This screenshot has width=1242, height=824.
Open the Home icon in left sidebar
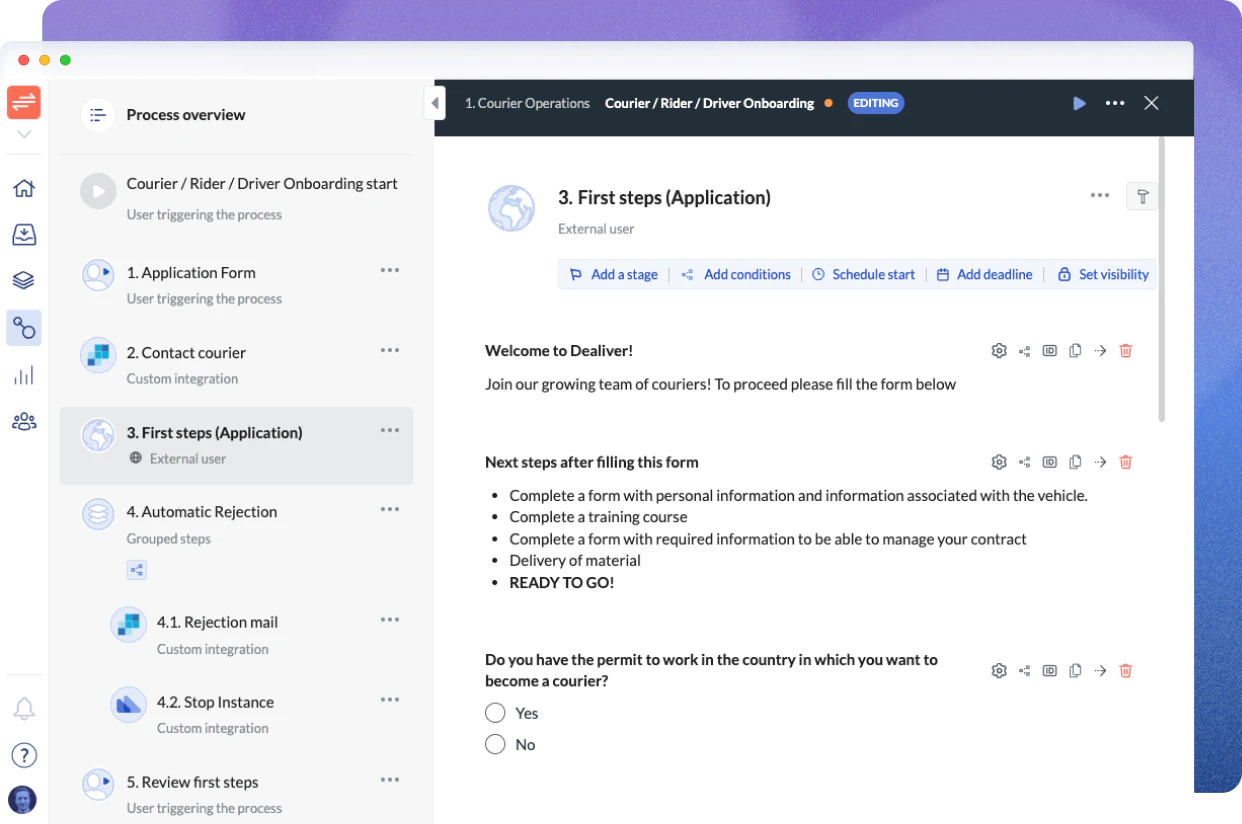click(x=24, y=188)
